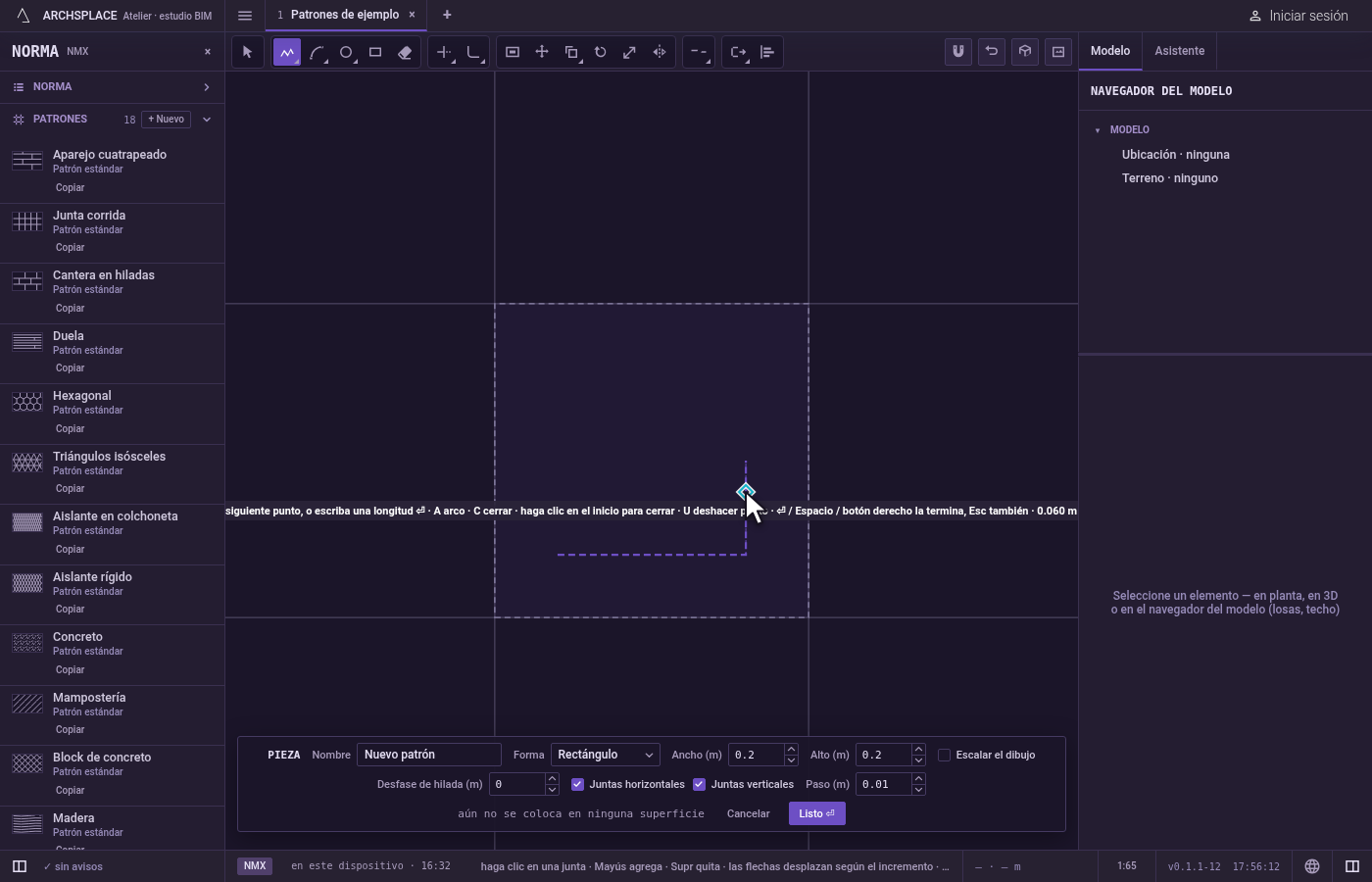Screen dimensions: 1372x882
Task: Click the Paso (m) input field
Action: 884,784
